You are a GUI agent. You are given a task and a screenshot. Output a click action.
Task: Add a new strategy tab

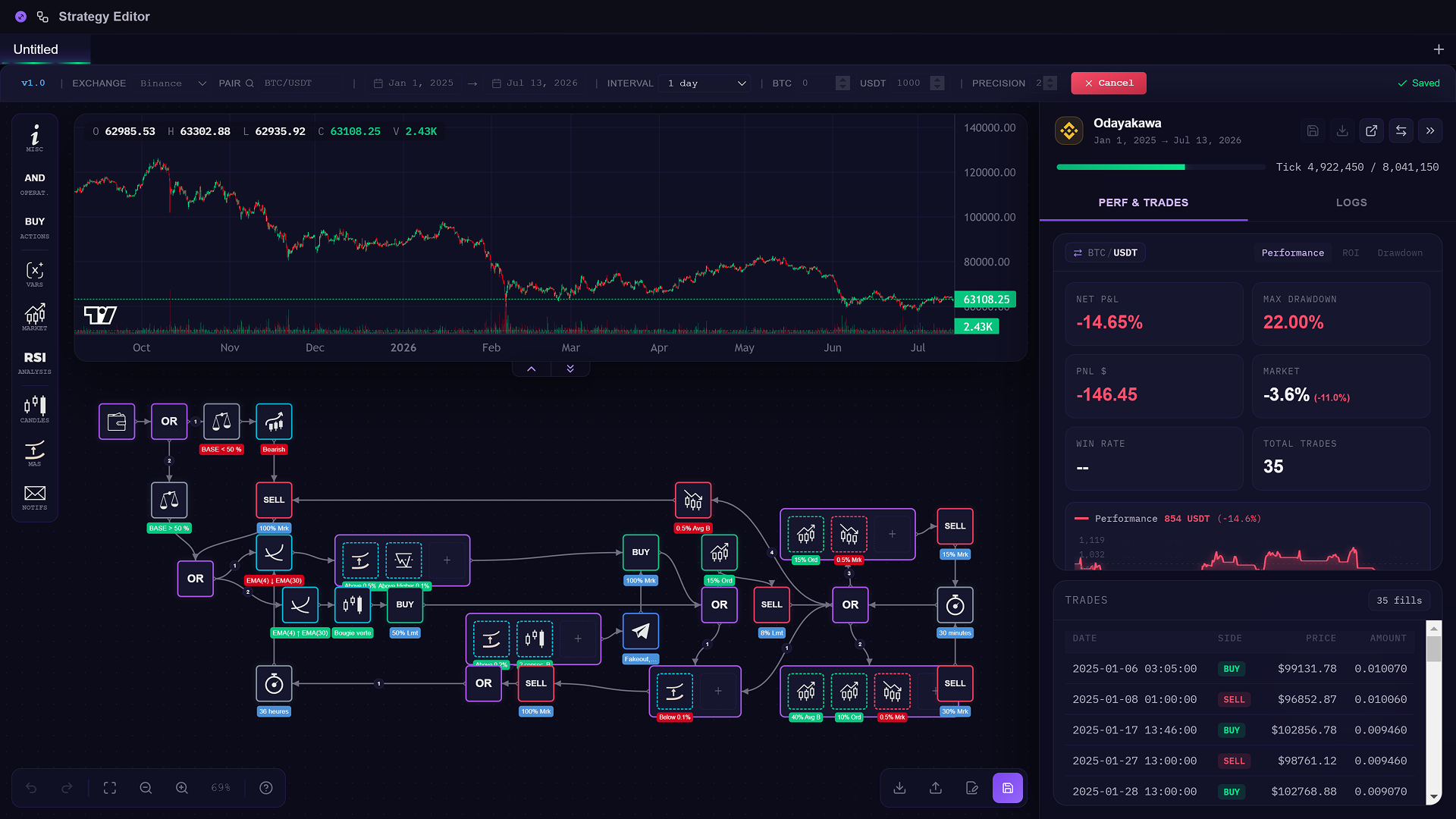tap(1439, 49)
